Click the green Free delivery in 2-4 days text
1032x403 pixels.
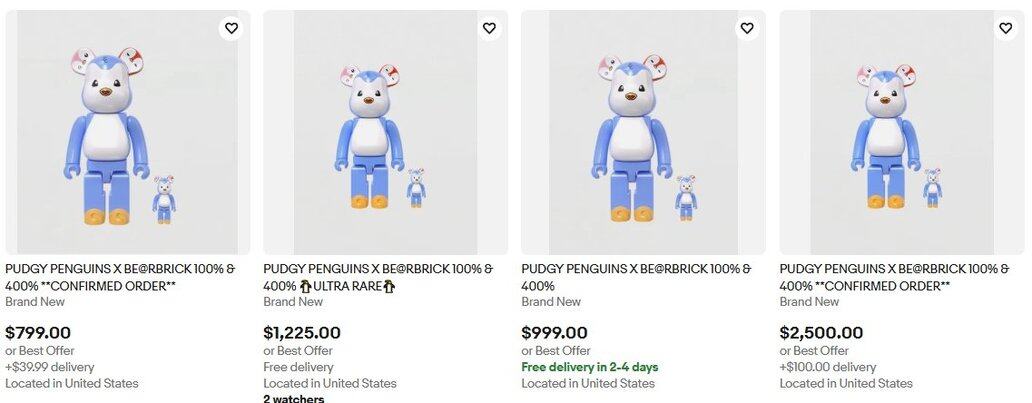pyautogui.click(x=590, y=367)
